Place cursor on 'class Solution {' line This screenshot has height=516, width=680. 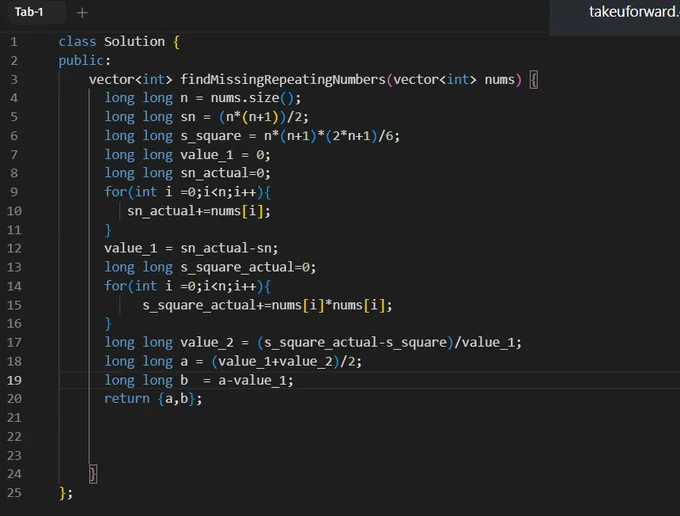pos(119,42)
